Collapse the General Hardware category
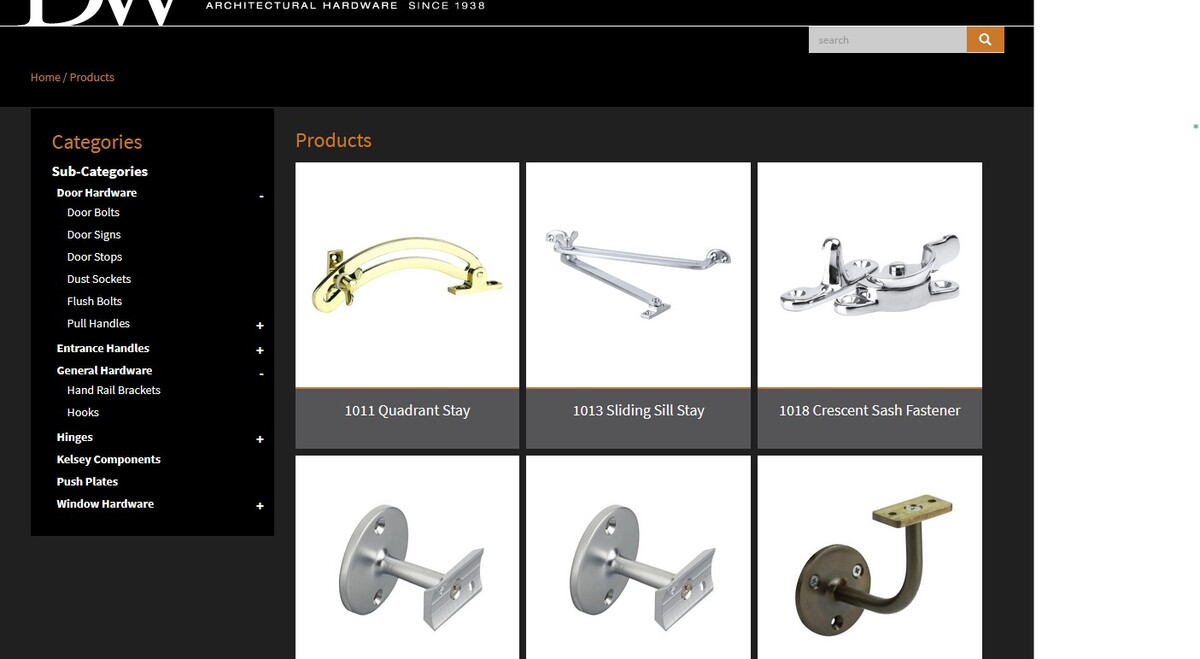This screenshot has width=1200, height=659. (x=261, y=374)
